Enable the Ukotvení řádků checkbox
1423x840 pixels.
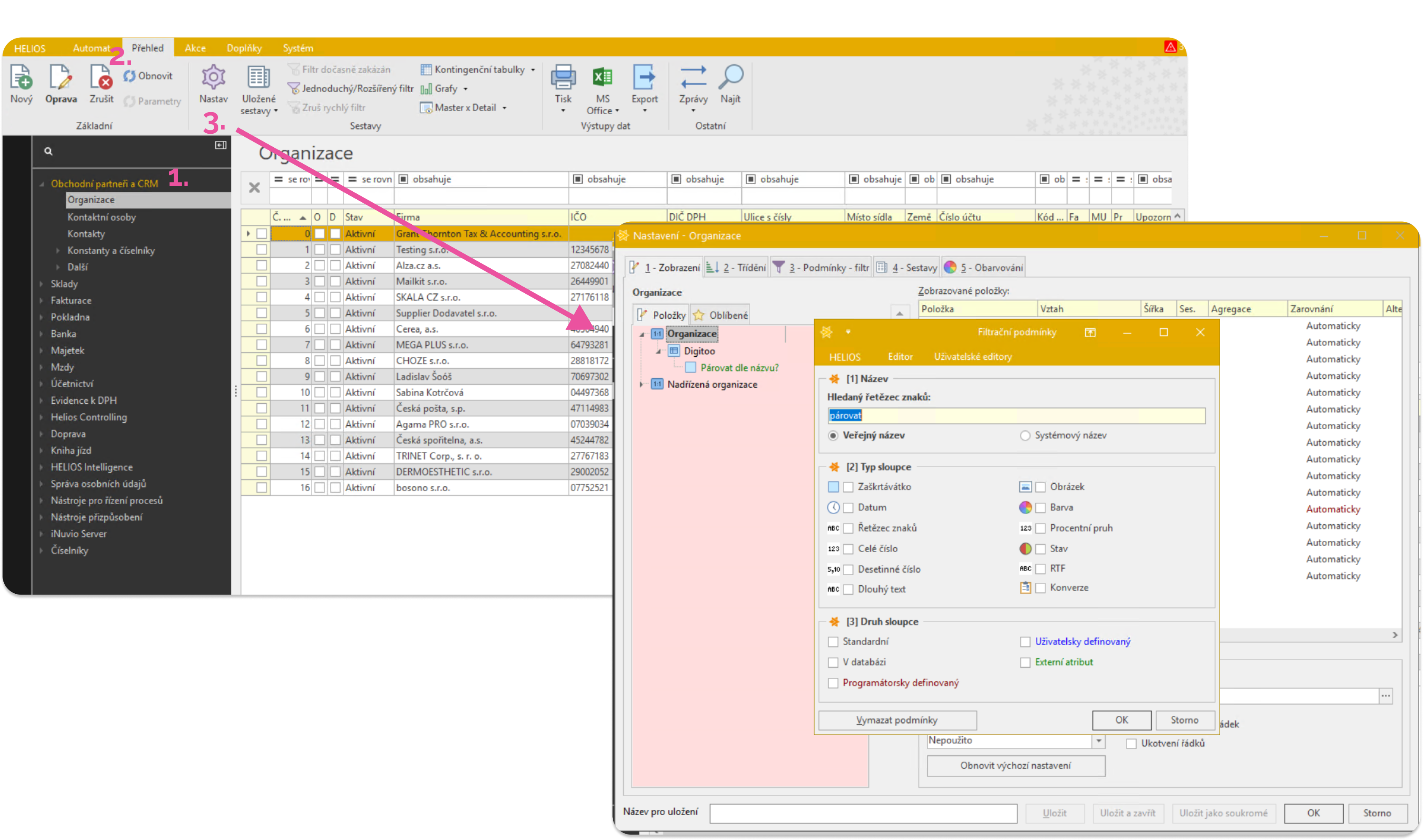pyautogui.click(x=1131, y=744)
